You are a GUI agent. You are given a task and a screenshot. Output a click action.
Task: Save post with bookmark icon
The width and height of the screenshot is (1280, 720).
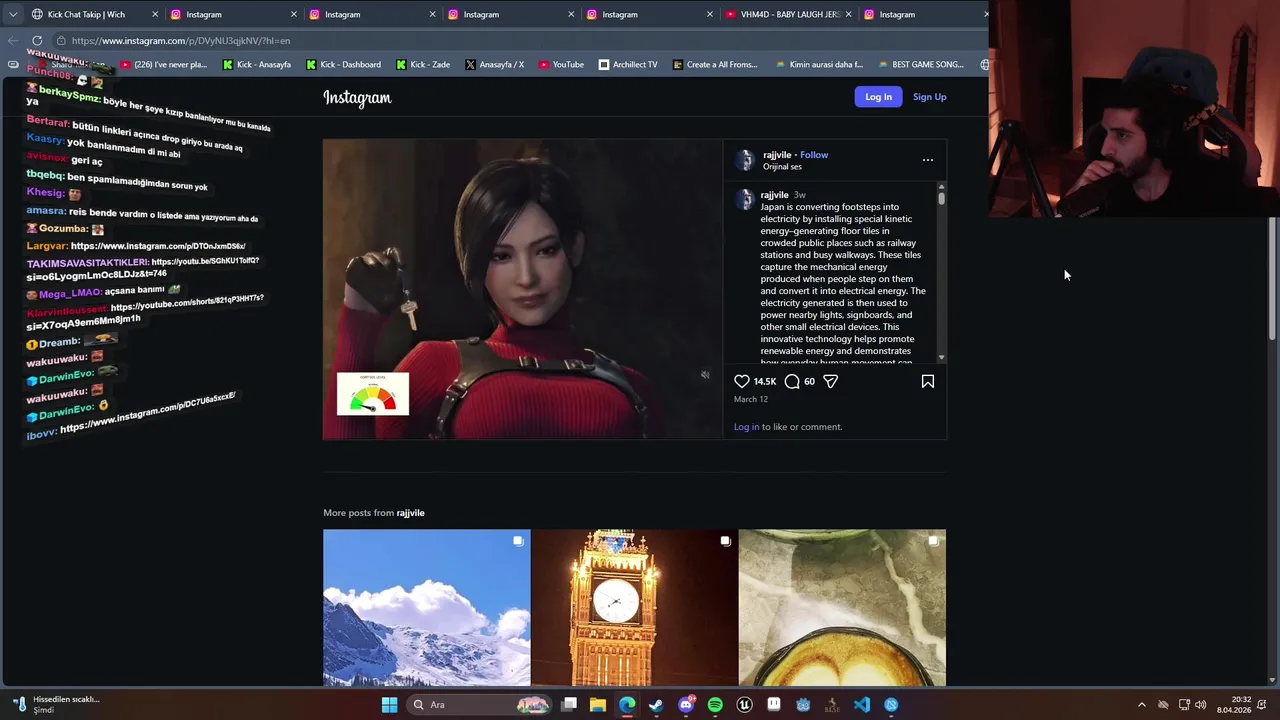pyautogui.click(x=928, y=381)
